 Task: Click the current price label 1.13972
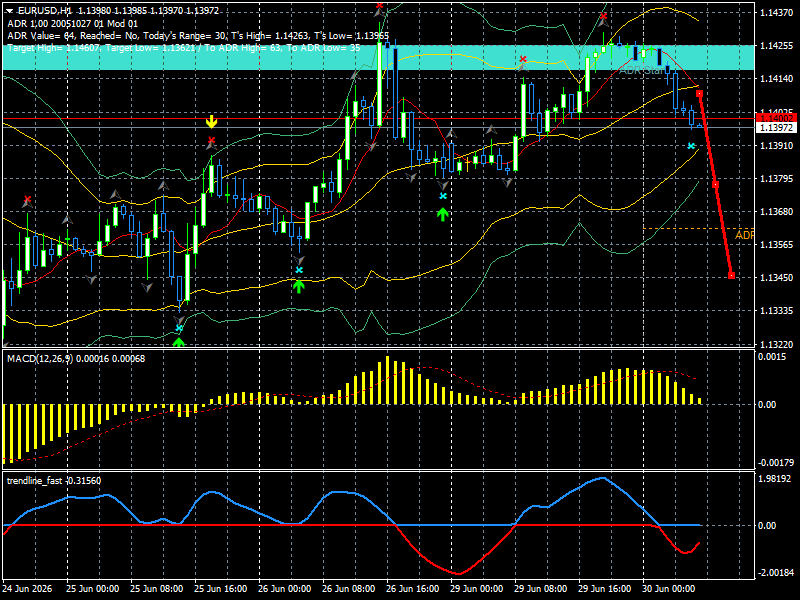pyautogui.click(x=777, y=128)
